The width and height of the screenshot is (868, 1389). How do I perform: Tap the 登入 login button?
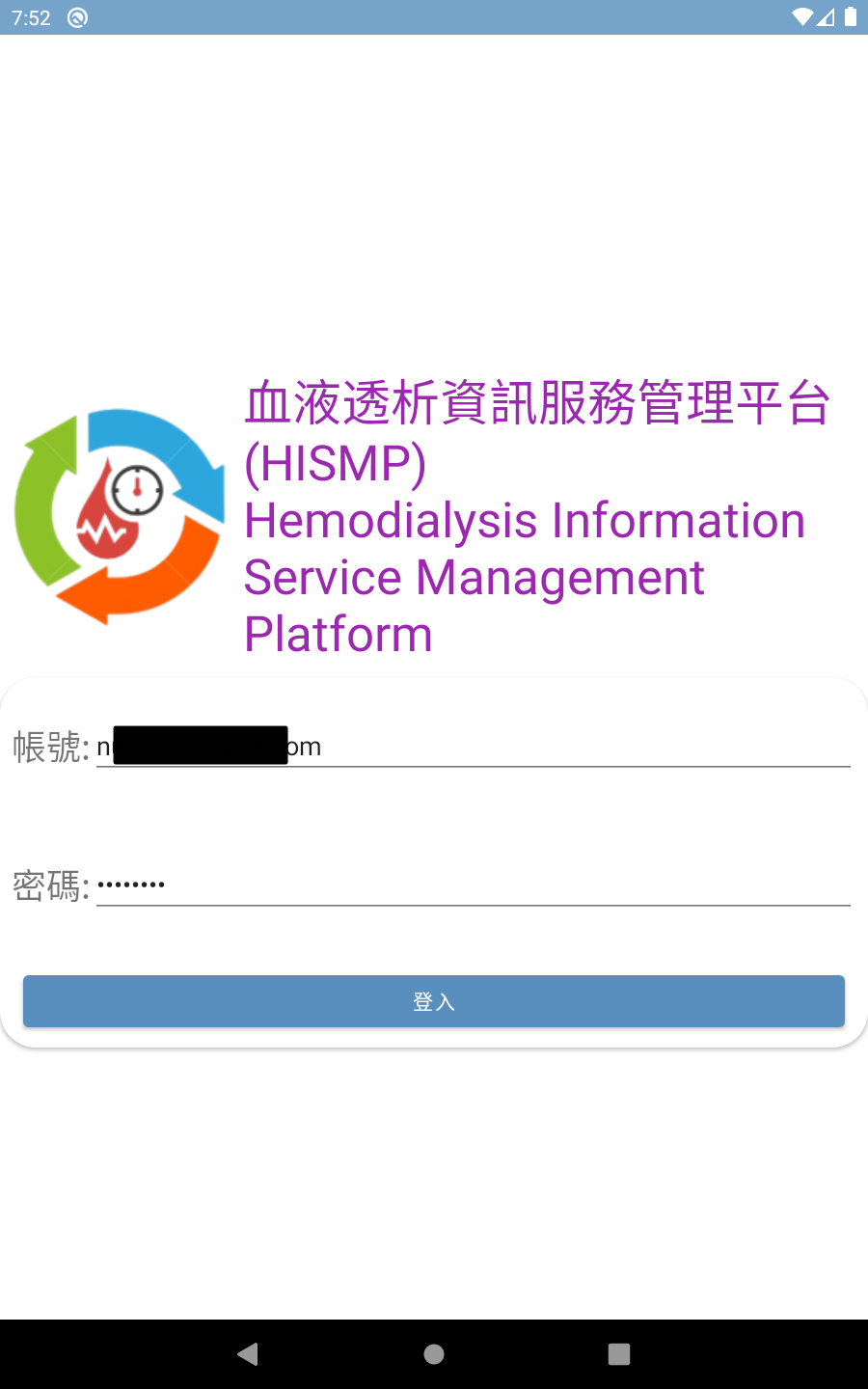coord(434,1001)
